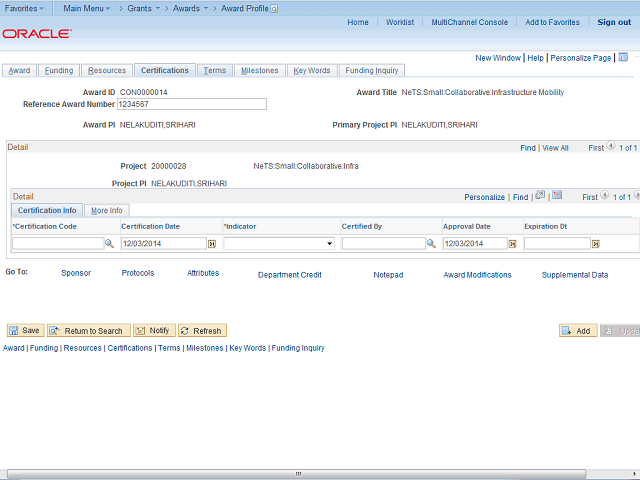This screenshot has width=640, height=480.
Task: Switch to the Funding tab
Action: pyautogui.click(x=59, y=70)
